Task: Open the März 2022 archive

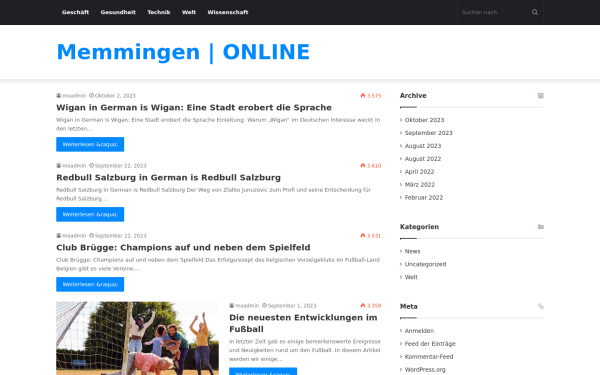Action: point(420,185)
